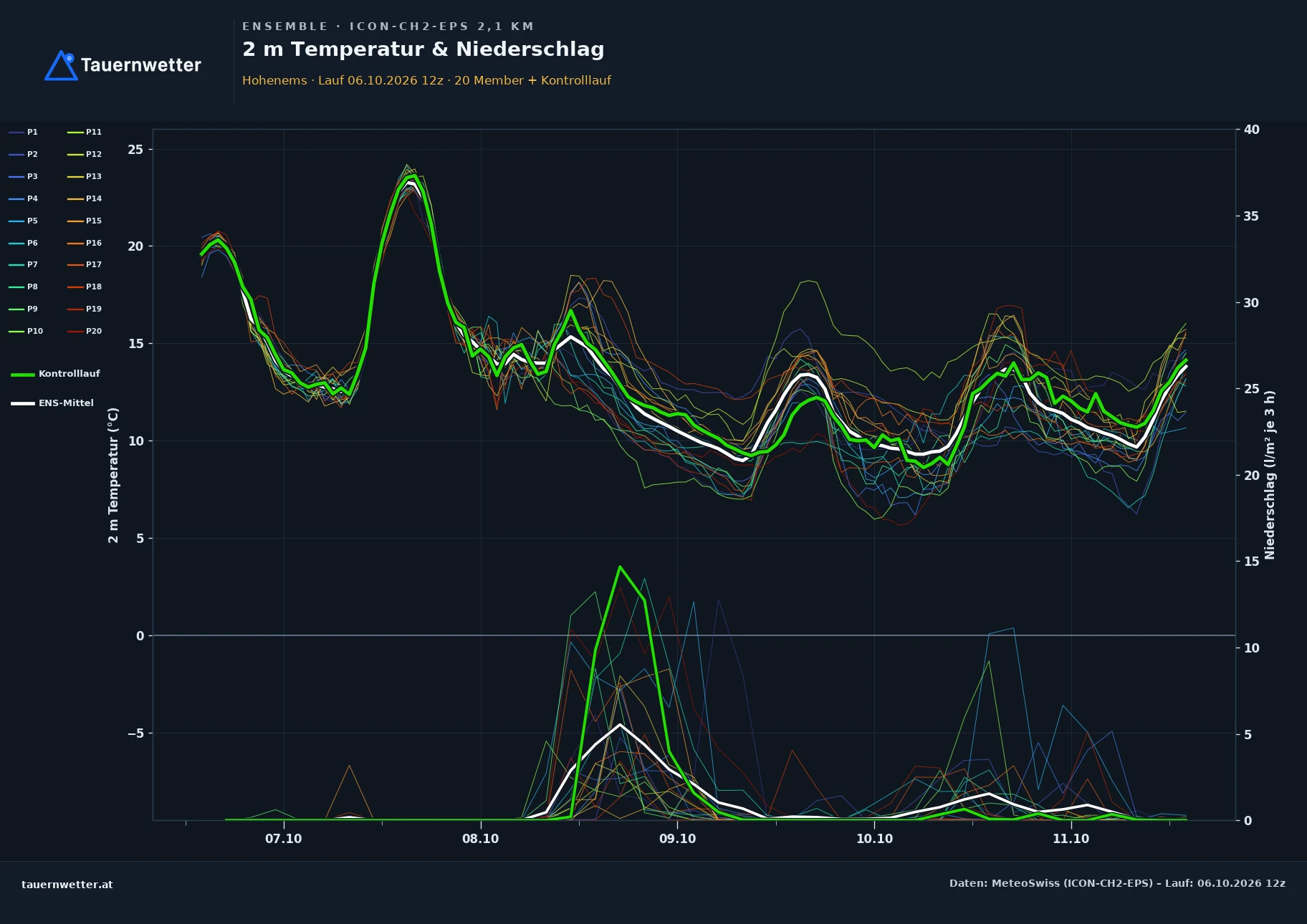The image size is (1307, 924).
Task: Click the 11.10 date axis label
Action: pyautogui.click(x=1071, y=839)
